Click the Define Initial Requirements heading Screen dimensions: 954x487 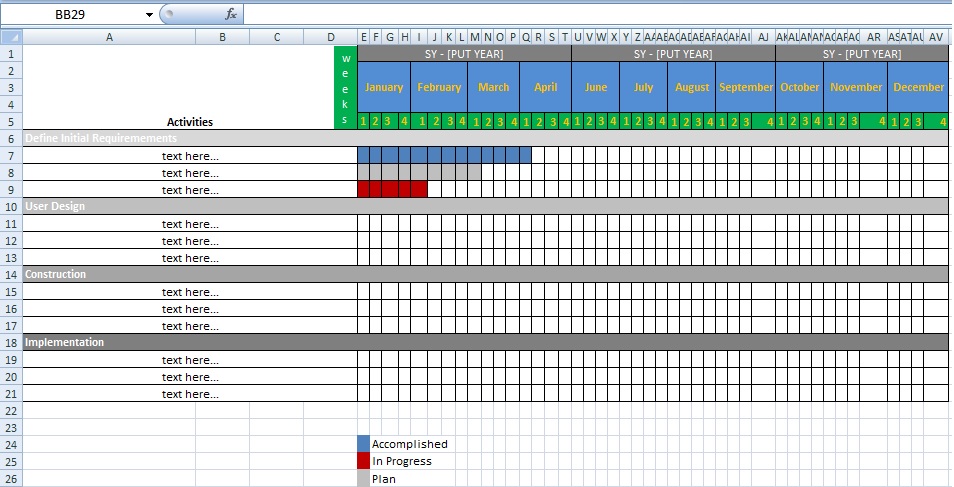click(x=100, y=138)
